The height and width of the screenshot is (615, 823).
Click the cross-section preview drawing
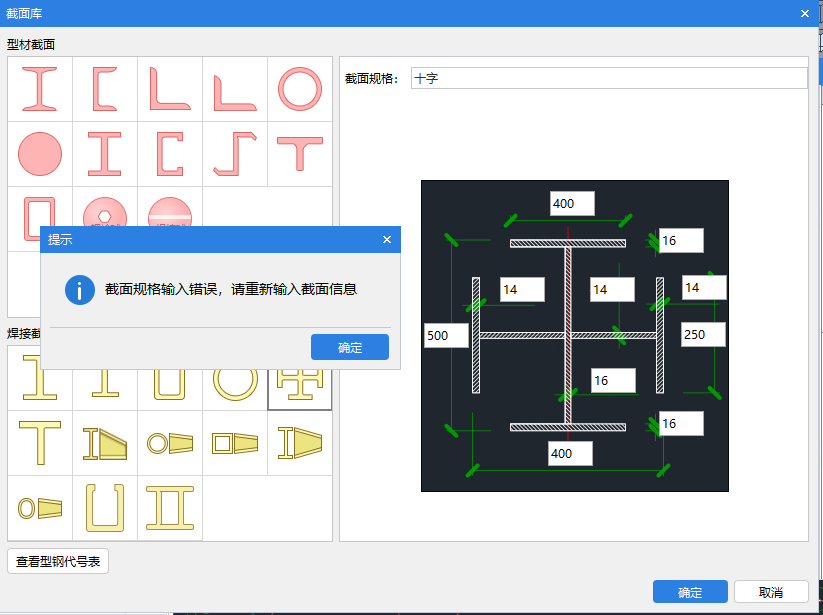[575, 336]
